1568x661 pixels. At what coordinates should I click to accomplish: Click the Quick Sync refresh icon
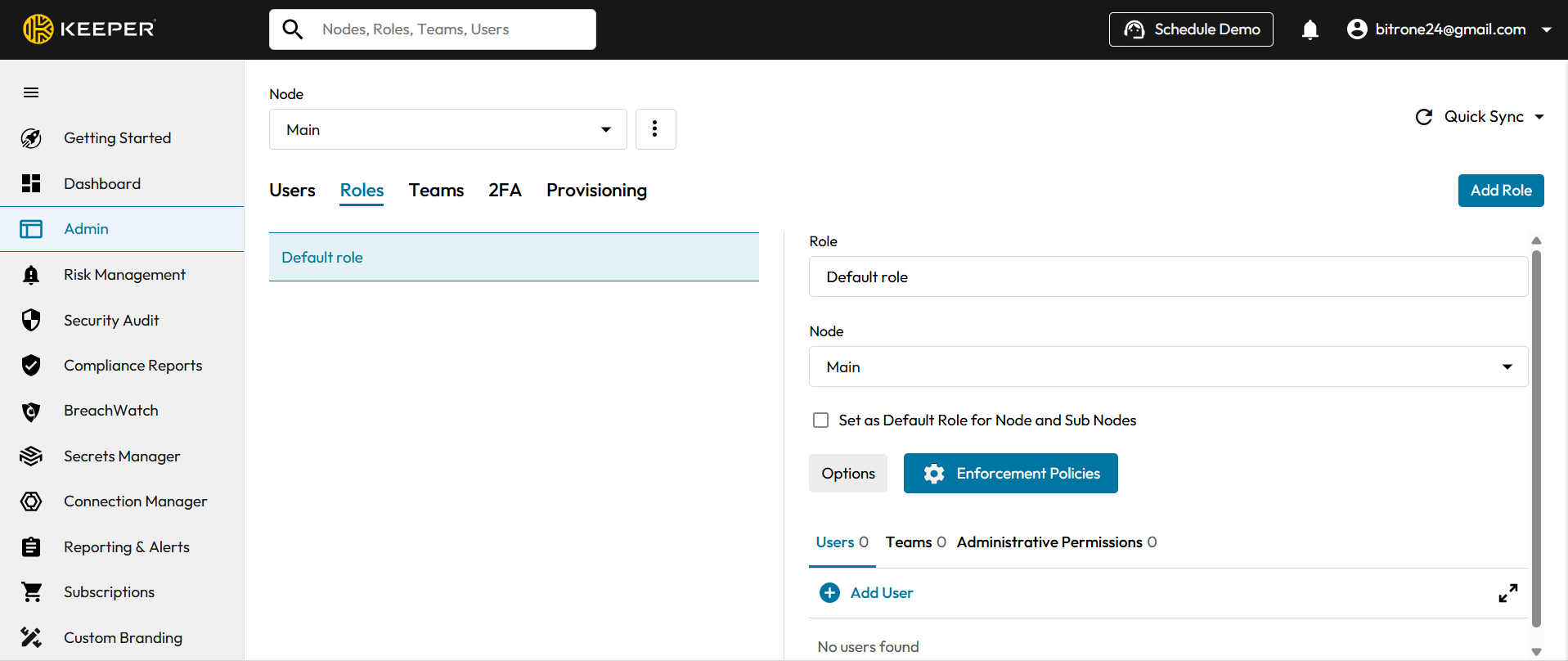pos(1424,117)
